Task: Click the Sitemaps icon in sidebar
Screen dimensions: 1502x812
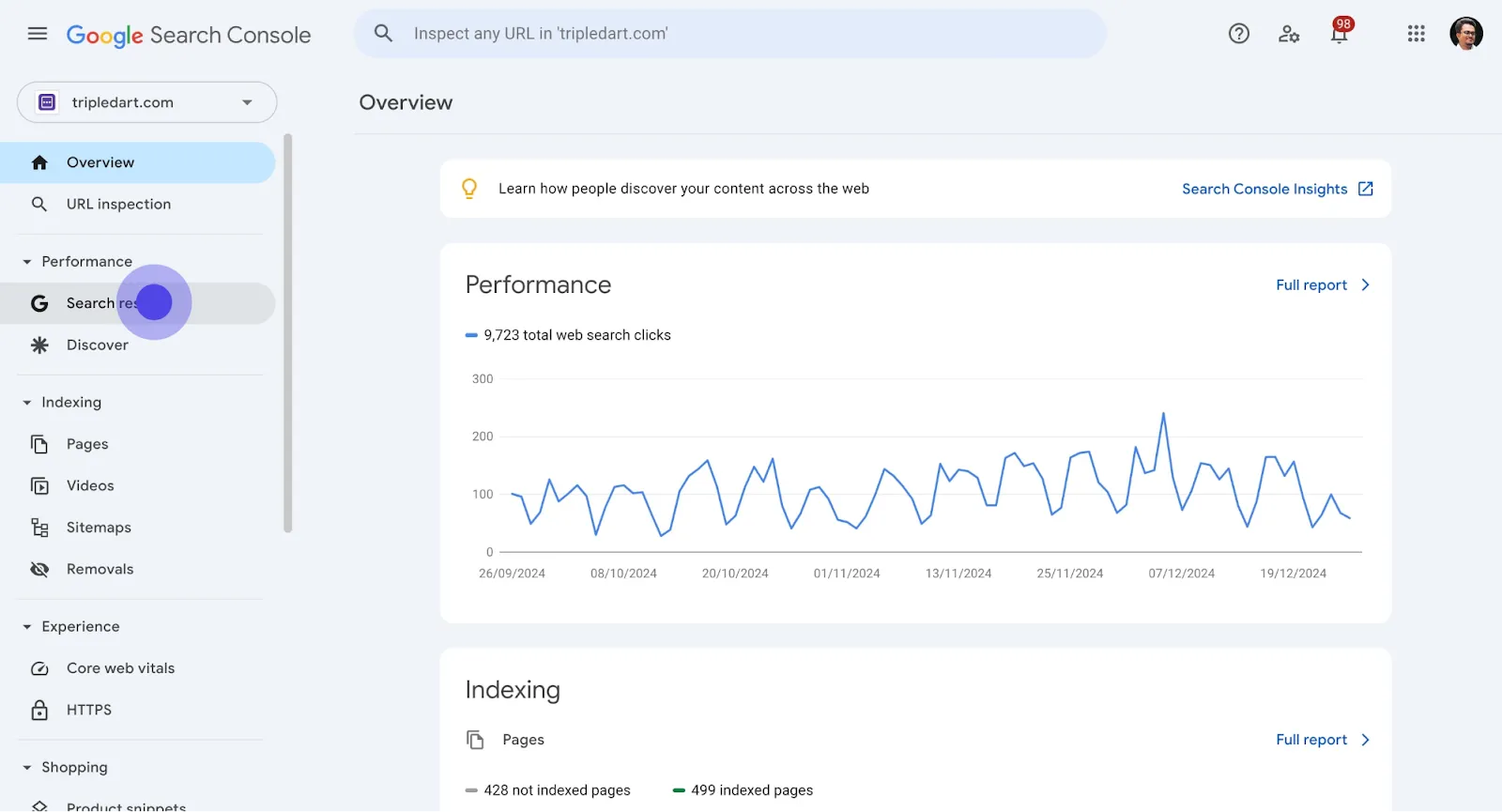Action: point(39,528)
